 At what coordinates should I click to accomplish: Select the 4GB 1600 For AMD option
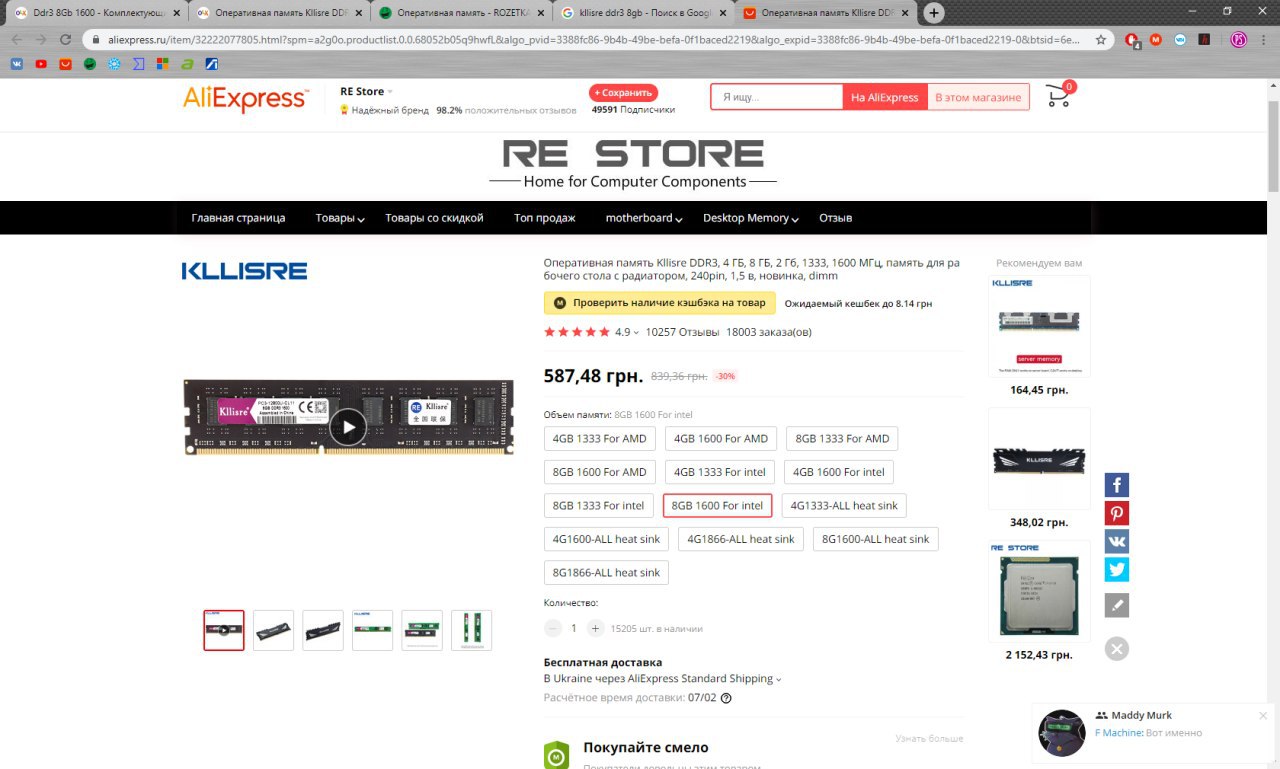[721, 438]
